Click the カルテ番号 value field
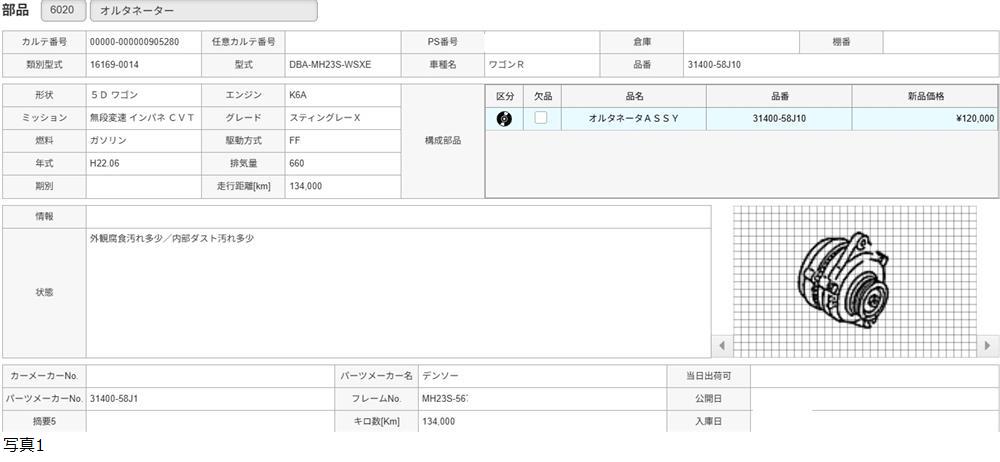 tap(142, 42)
